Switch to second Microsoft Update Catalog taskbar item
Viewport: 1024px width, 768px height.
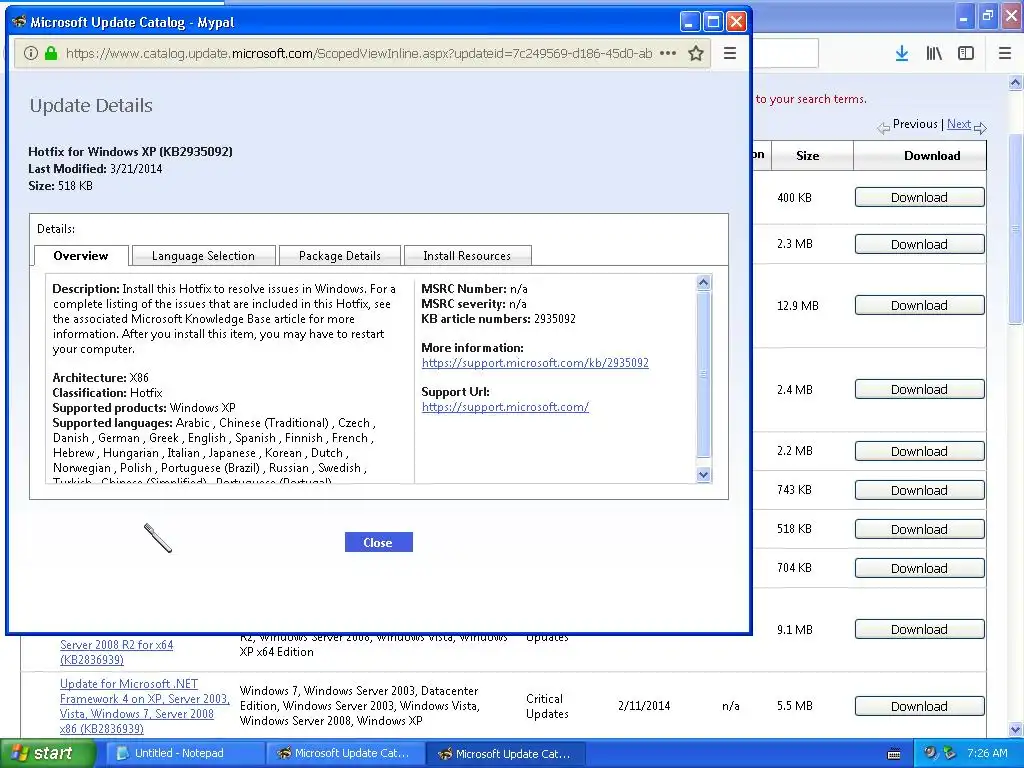506,754
